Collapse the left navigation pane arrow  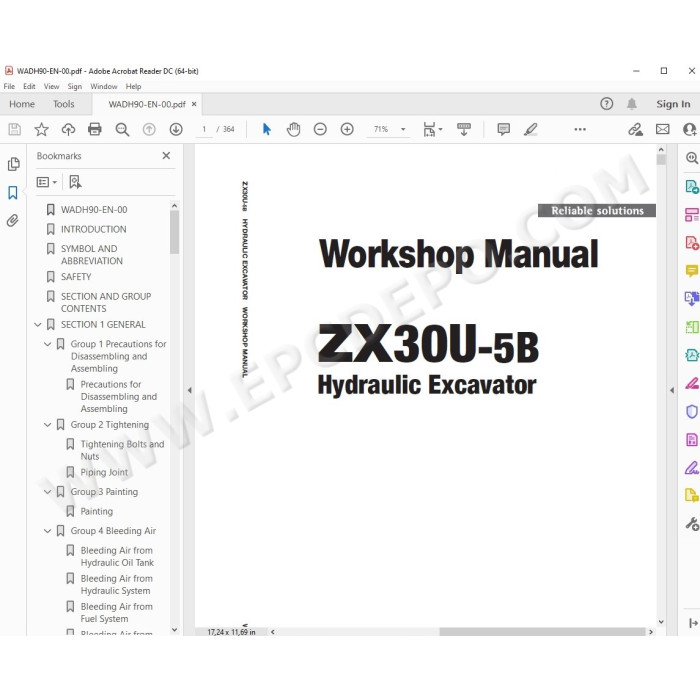[189, 390]
